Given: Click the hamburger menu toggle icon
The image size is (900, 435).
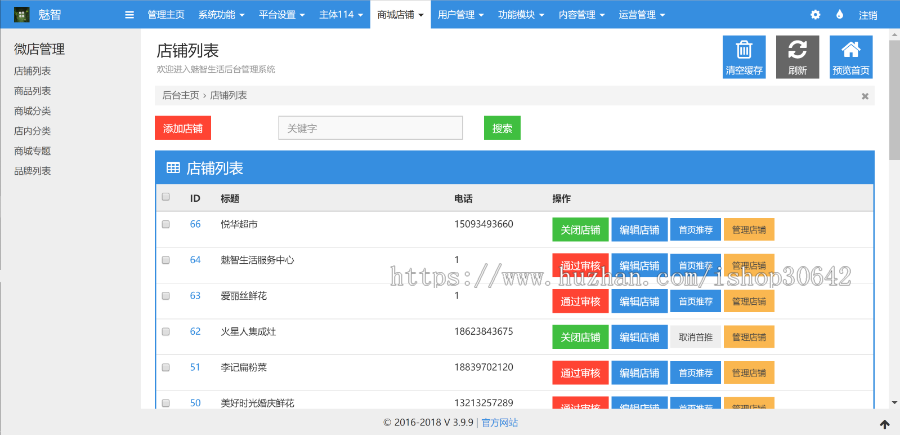Looking at the screenshot, I should pos(129,15).
